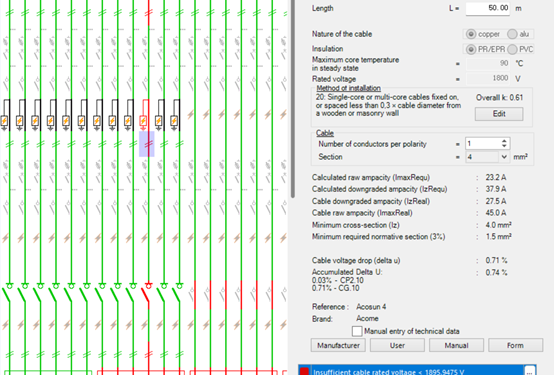The height and width of the screenshot is (375, 554).
Task: Open error message details ellipsis
Action: tap(529, 371)
